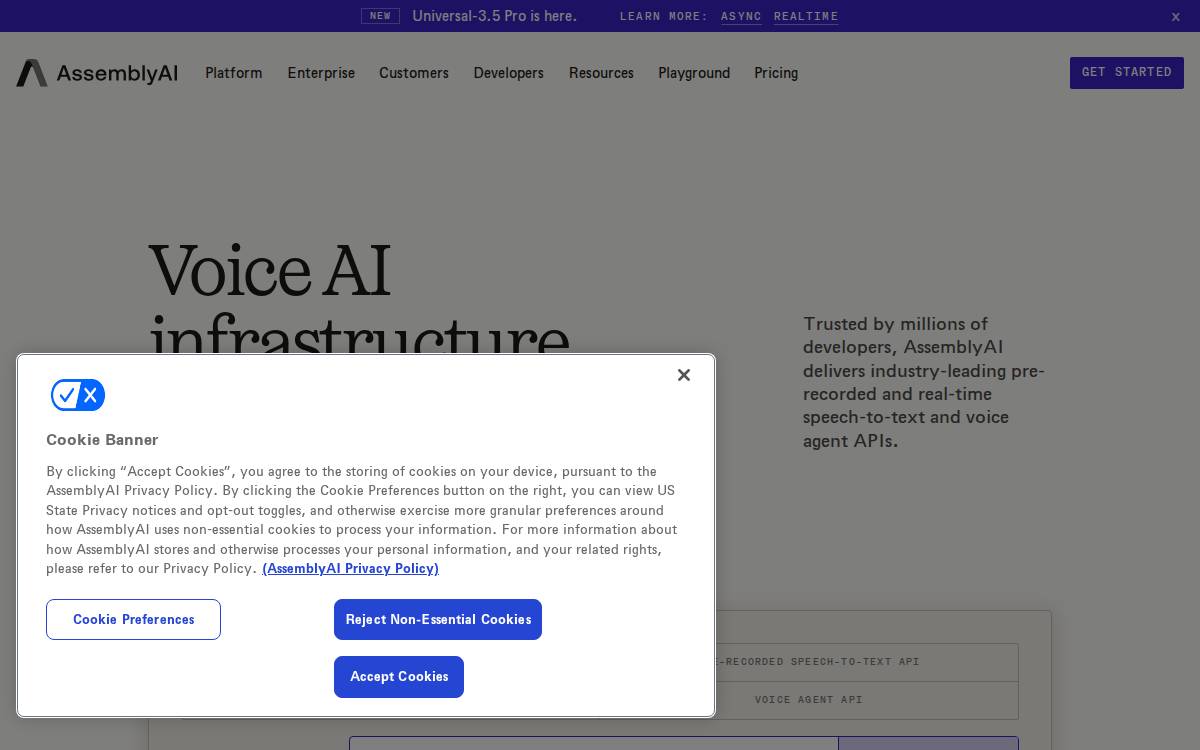1200x750 pixels.
Task: Click the Get Started button
Action: (x=1127, y=73)
